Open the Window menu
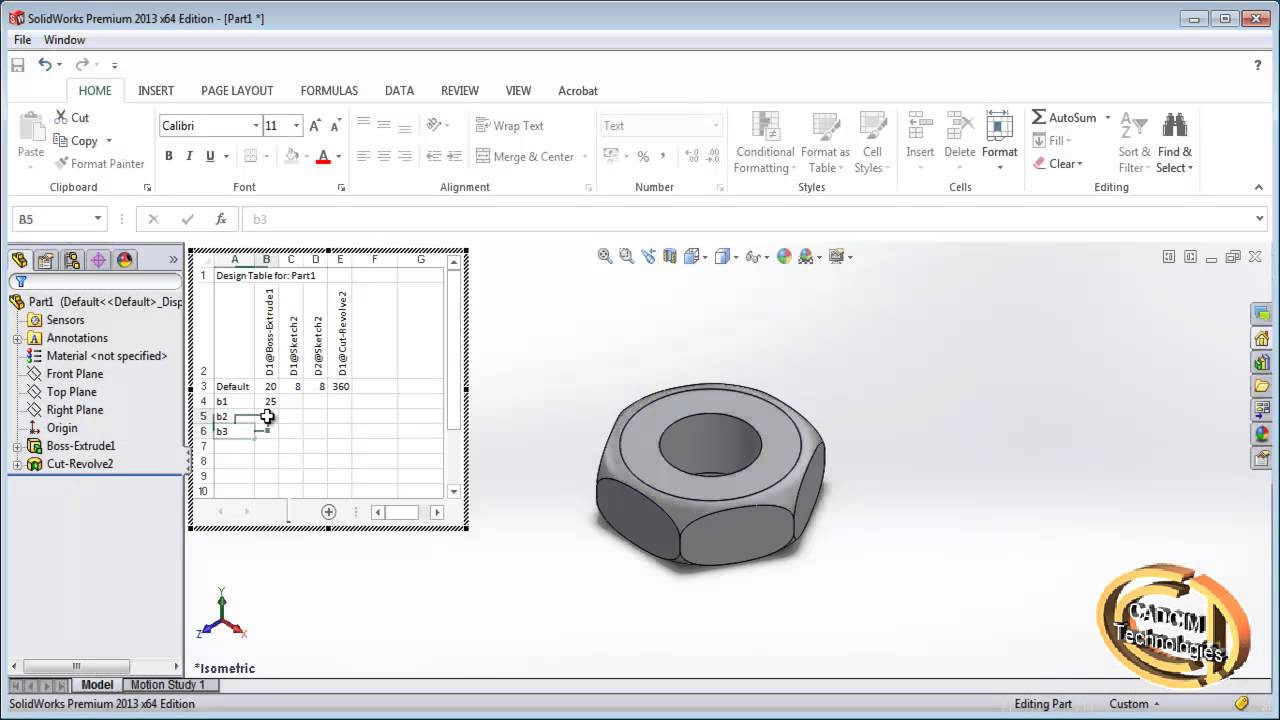The width and height of the screenshot is (1280, 720). (x=64, y=40)
